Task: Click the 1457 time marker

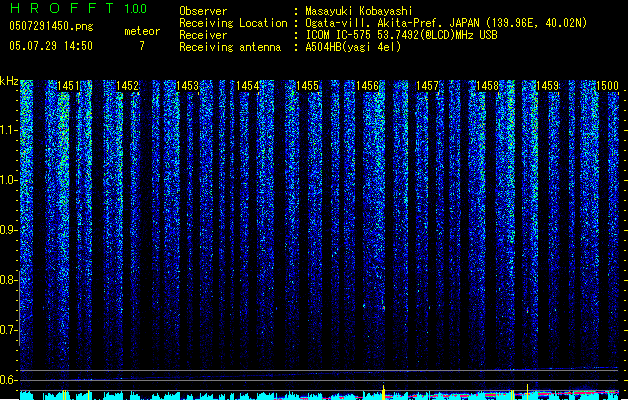Action: tap(427, 86)
